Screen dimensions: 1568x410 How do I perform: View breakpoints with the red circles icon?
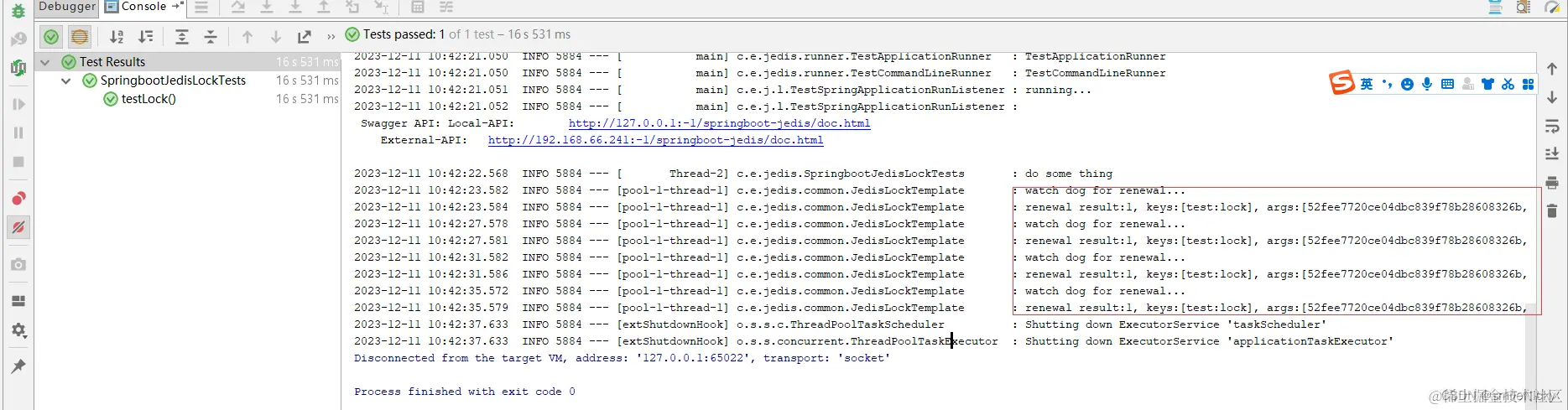click(x=18, y=199)
